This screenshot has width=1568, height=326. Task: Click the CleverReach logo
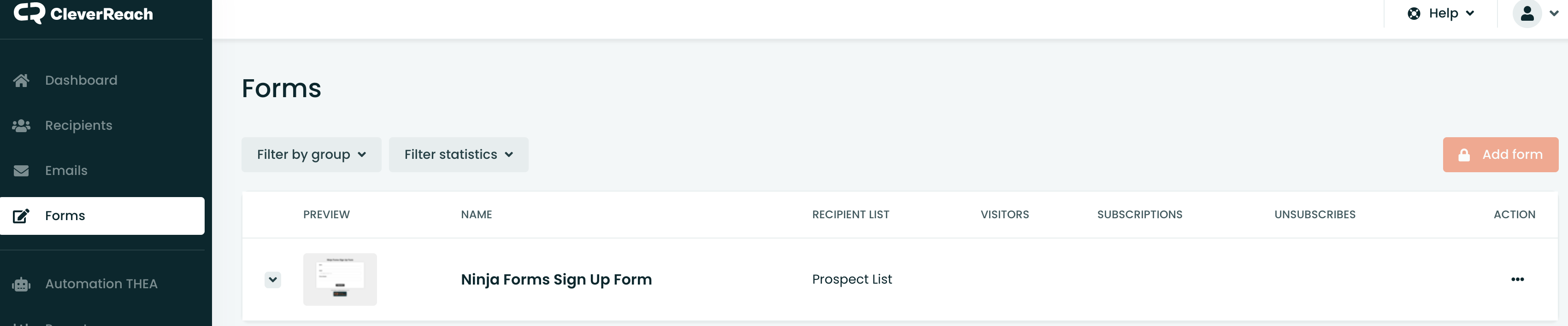(85, 13)
